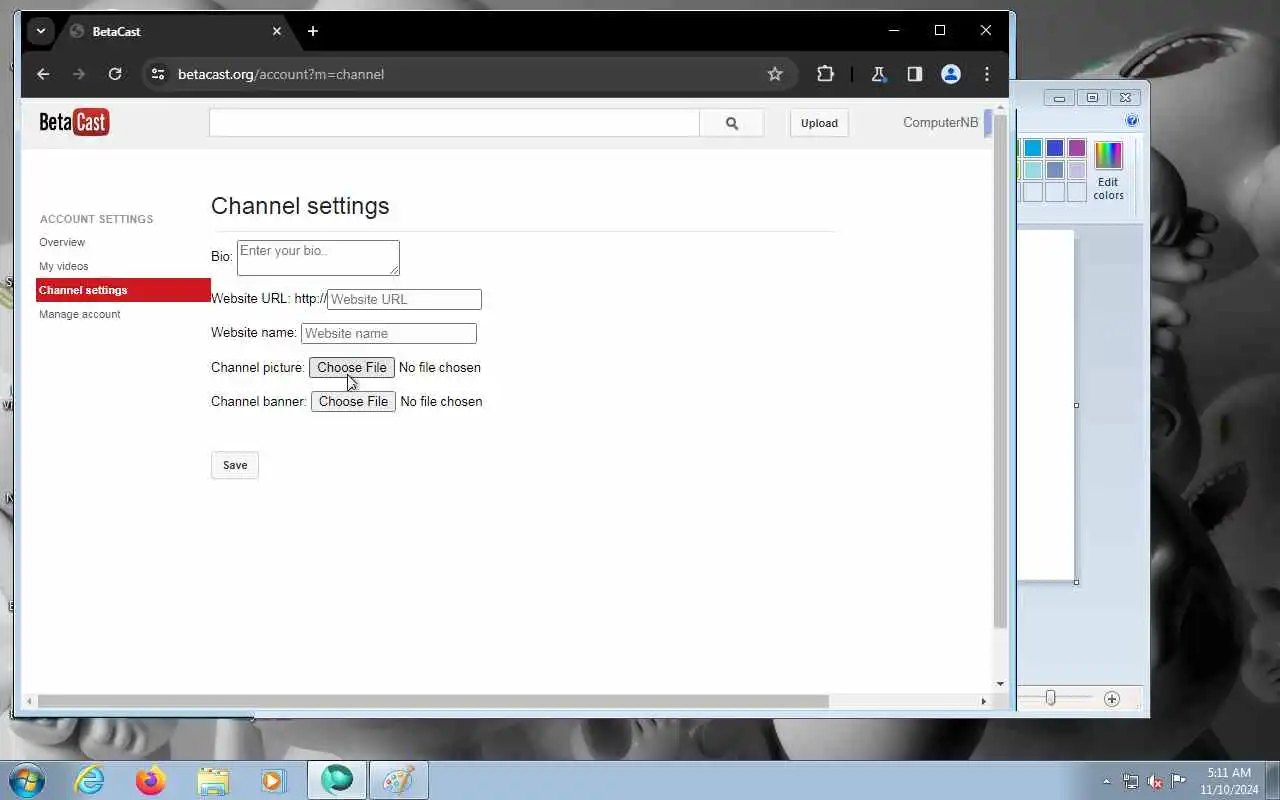Click the Website name input field
Viewport: 1280px width, 800px height.
(x=389, y=333)
